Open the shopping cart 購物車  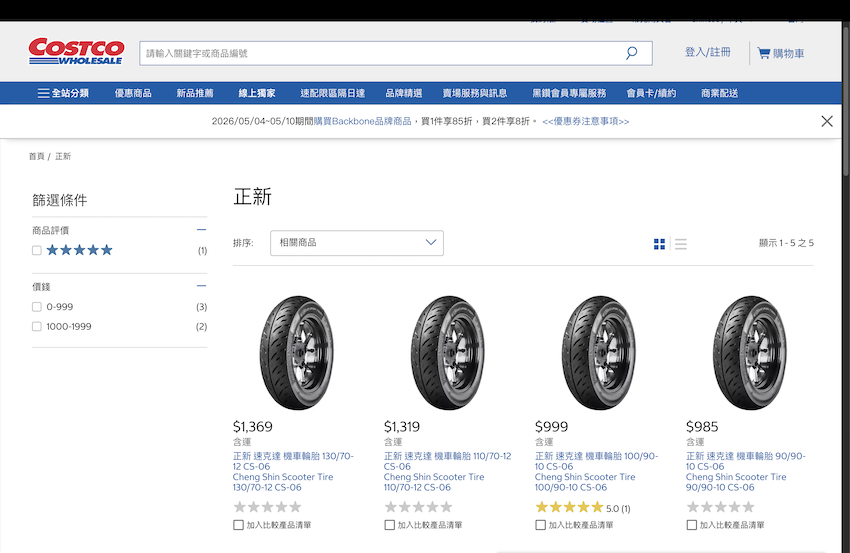coord(781,53)
